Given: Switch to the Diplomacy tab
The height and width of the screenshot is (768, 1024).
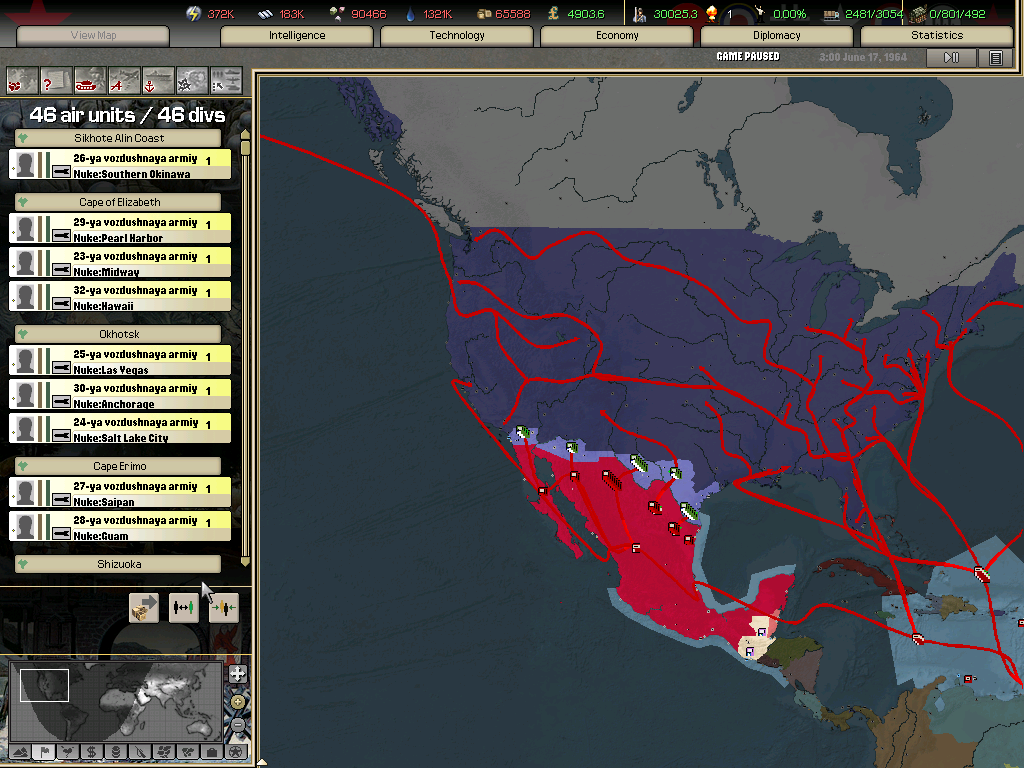Looking at the screenshot, I should click(777, 36).
